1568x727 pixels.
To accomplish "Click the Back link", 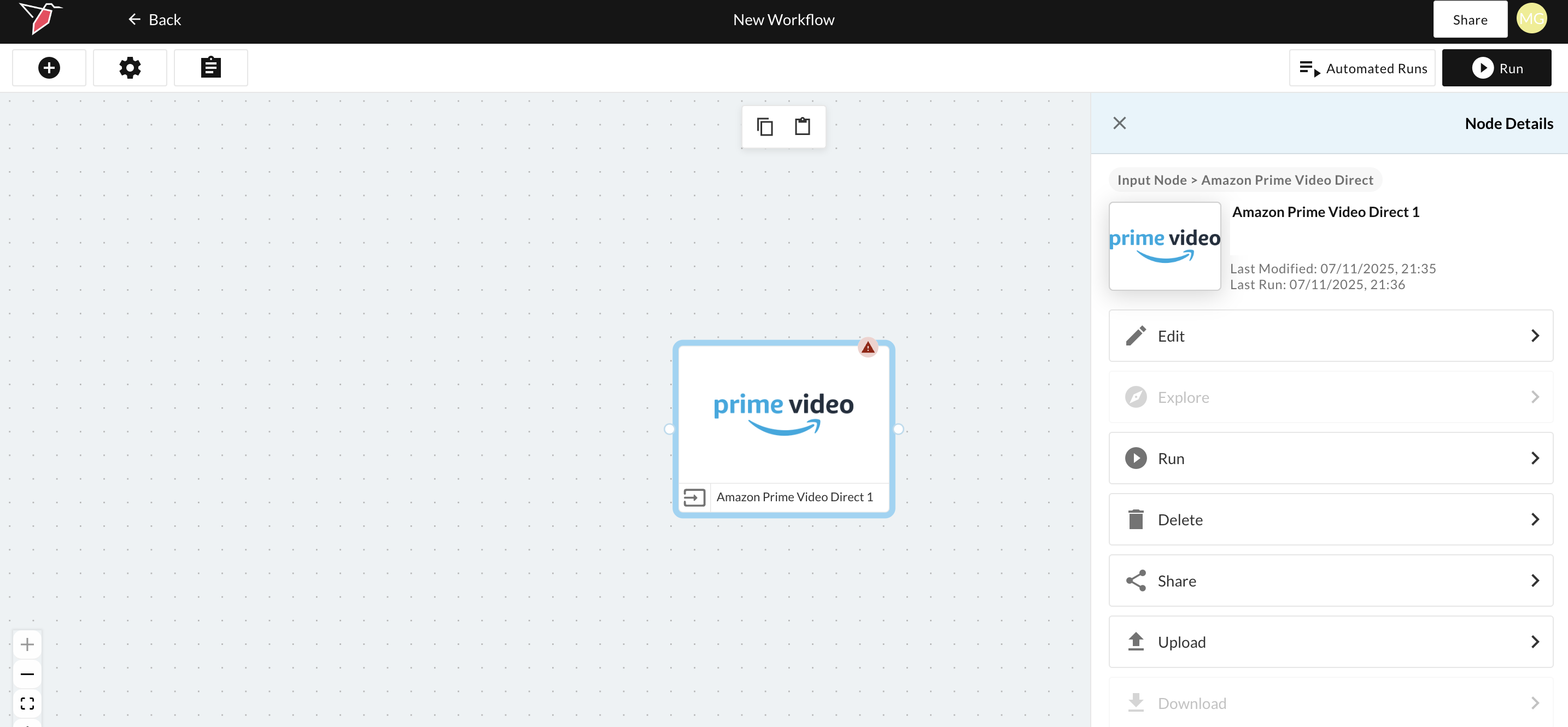I will click(x=155, y=20).
